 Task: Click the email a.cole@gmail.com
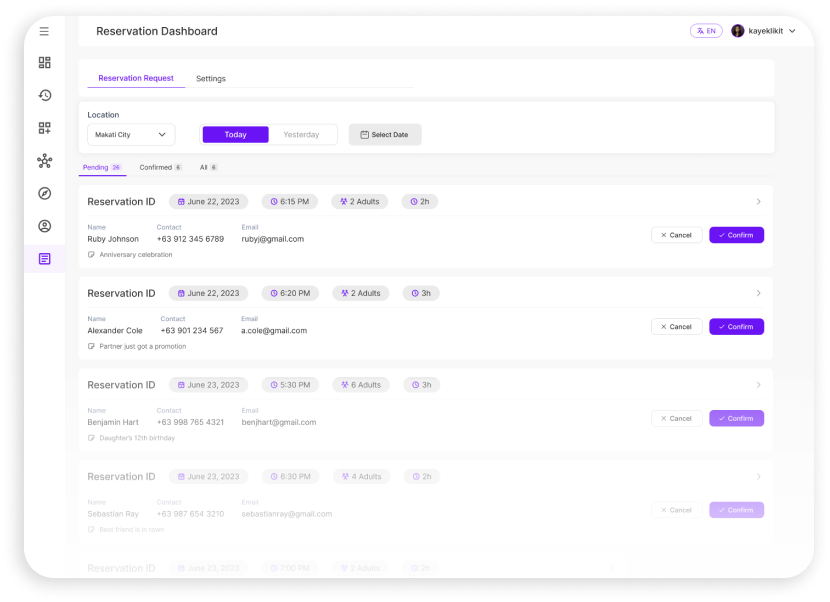[x=274, y=330]
